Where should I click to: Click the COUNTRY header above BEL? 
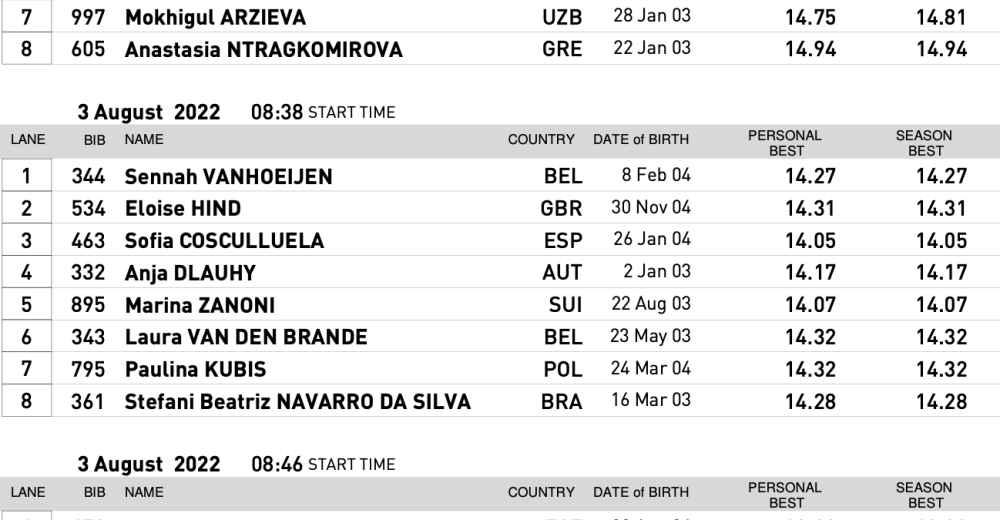pos(541,139)
